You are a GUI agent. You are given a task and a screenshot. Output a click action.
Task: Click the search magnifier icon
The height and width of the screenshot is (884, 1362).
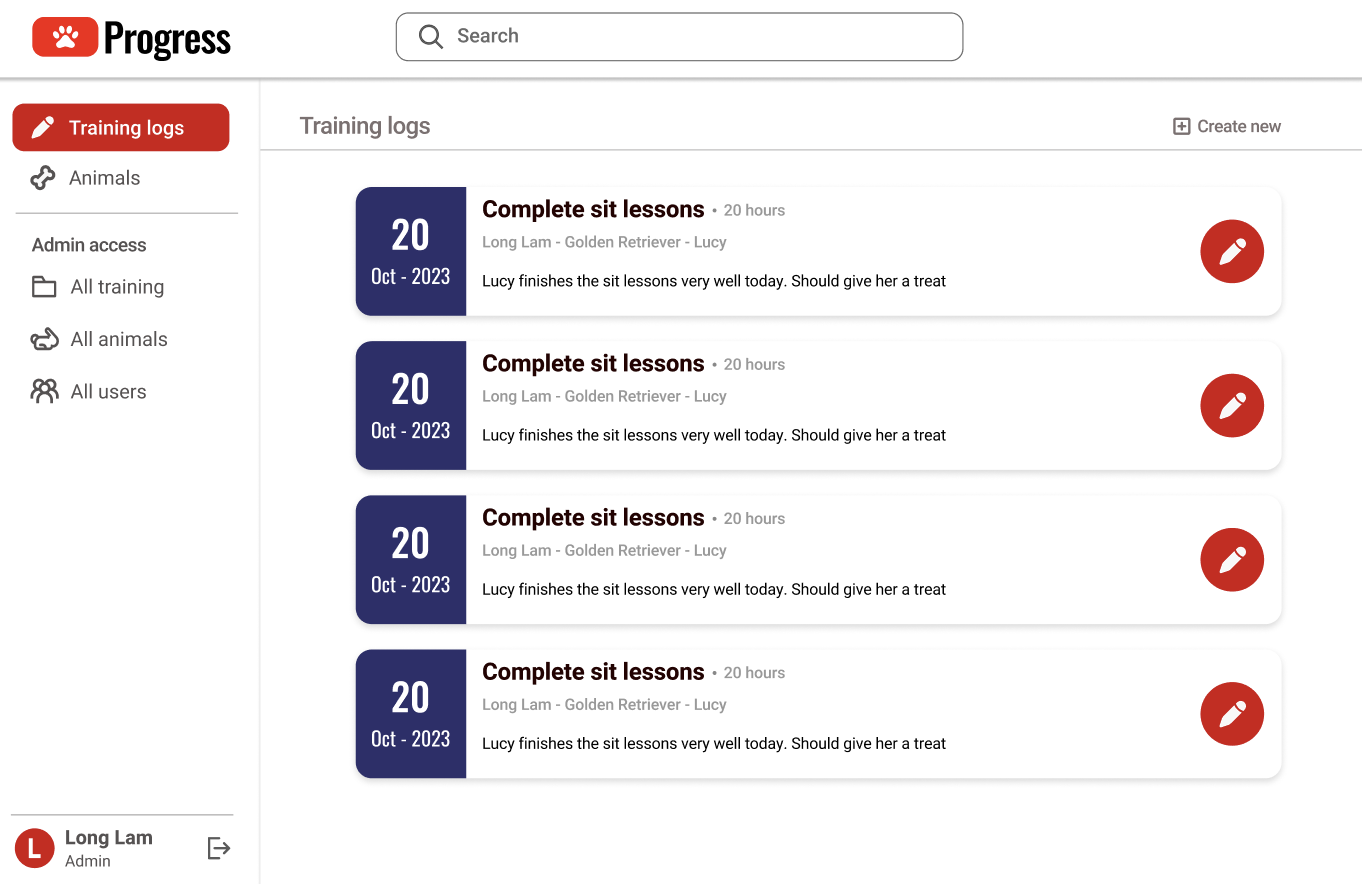(430, 36)
